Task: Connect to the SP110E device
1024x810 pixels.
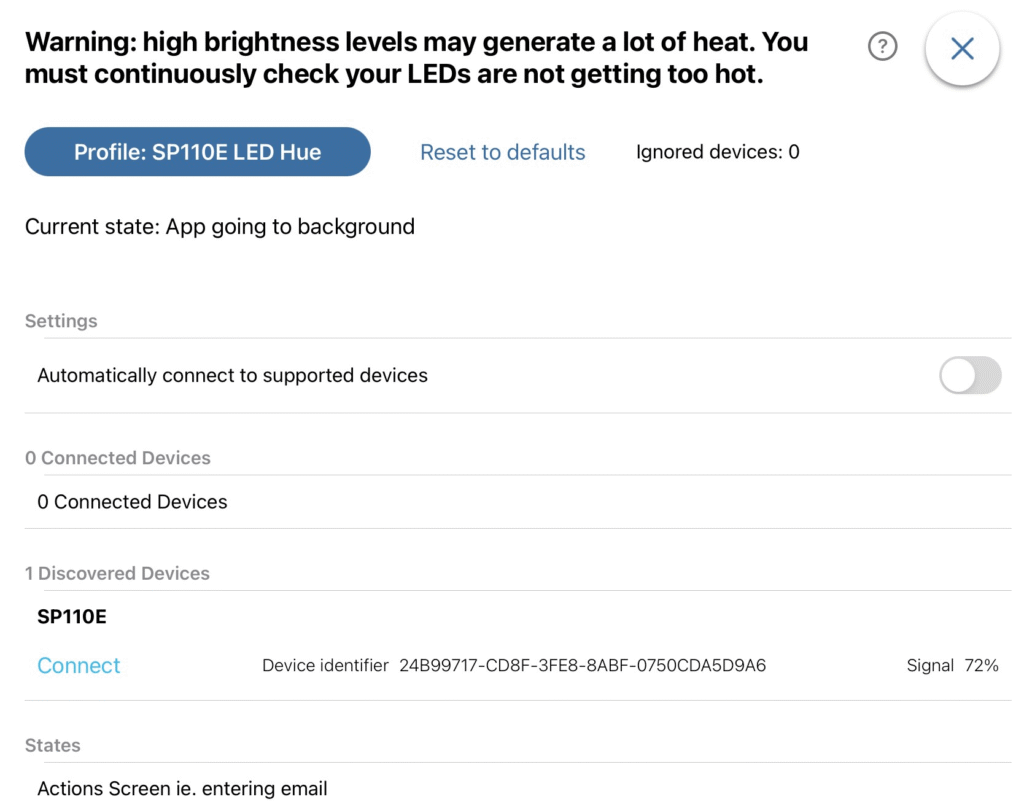Action: (x=78, y=665)
